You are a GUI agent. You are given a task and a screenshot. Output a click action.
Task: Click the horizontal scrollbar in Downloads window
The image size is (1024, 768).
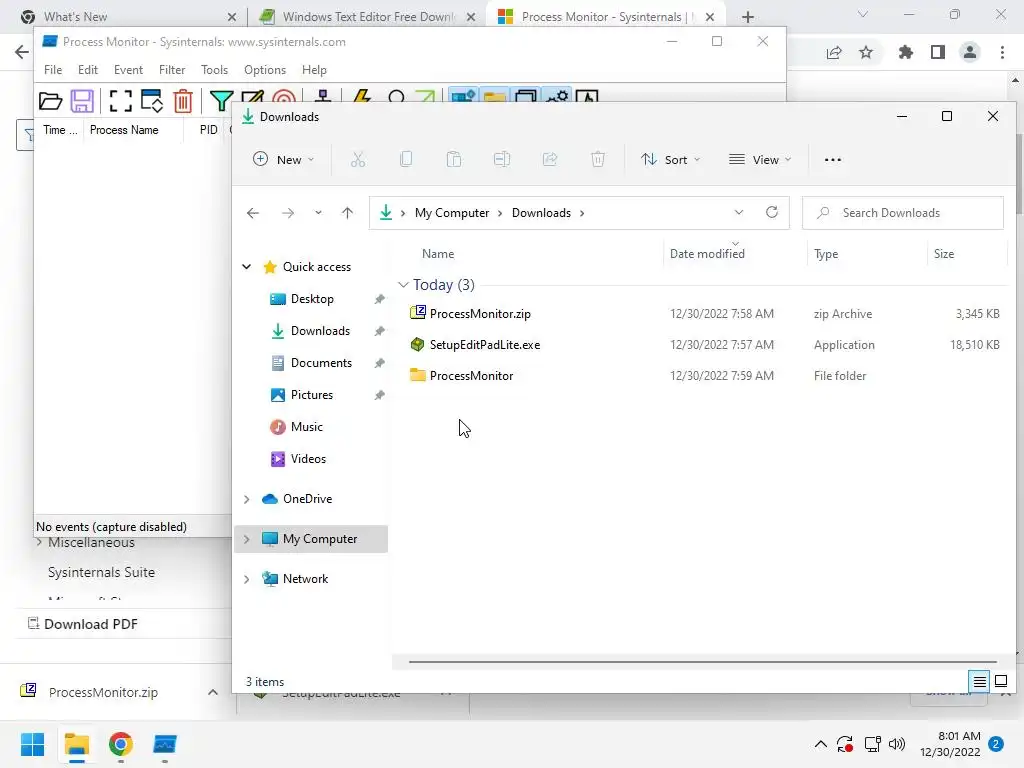tap(702, 662)
